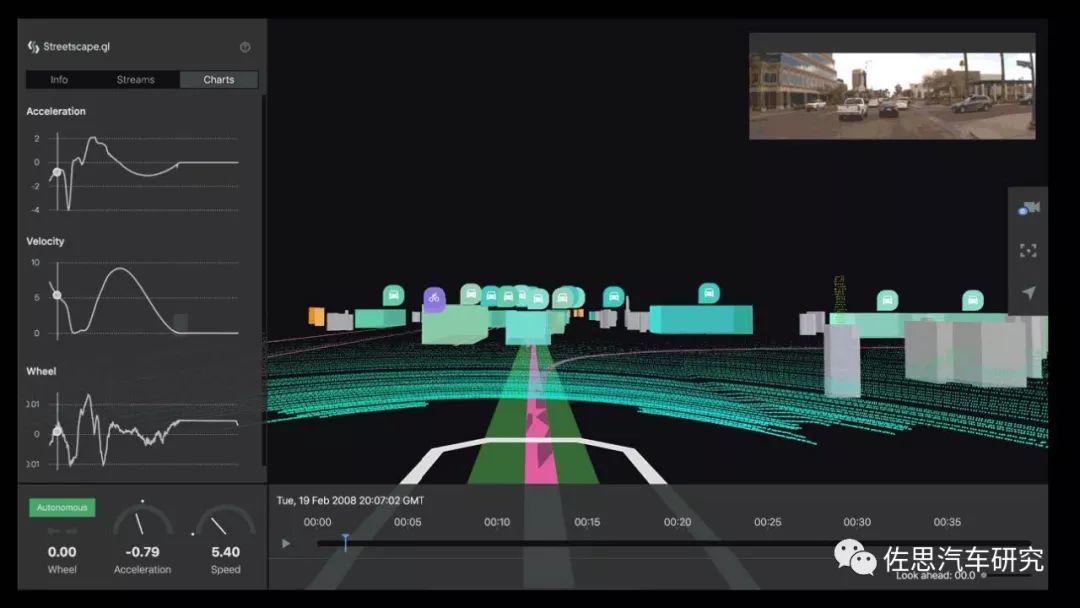
Task: Jump to 00:20 on the timeline
Action: coord(677,522)
